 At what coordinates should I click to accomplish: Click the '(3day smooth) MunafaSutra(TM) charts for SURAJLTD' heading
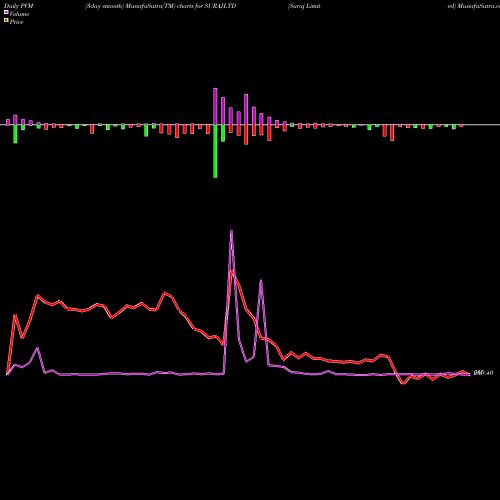160,6
